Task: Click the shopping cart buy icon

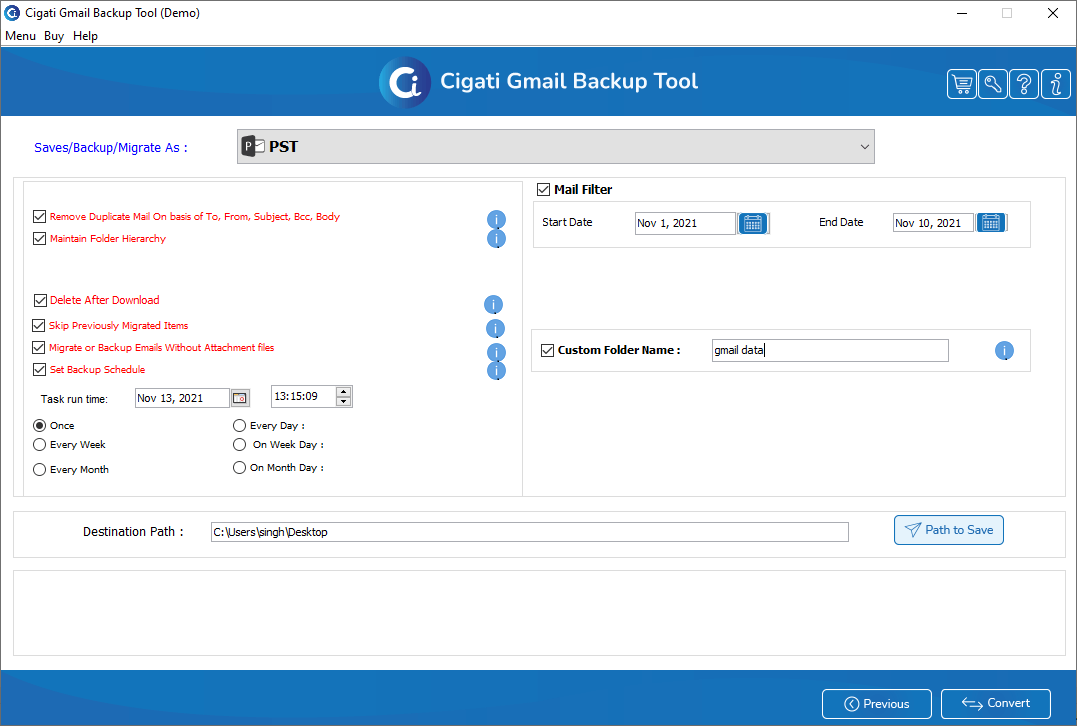Action: click(962, 84)
